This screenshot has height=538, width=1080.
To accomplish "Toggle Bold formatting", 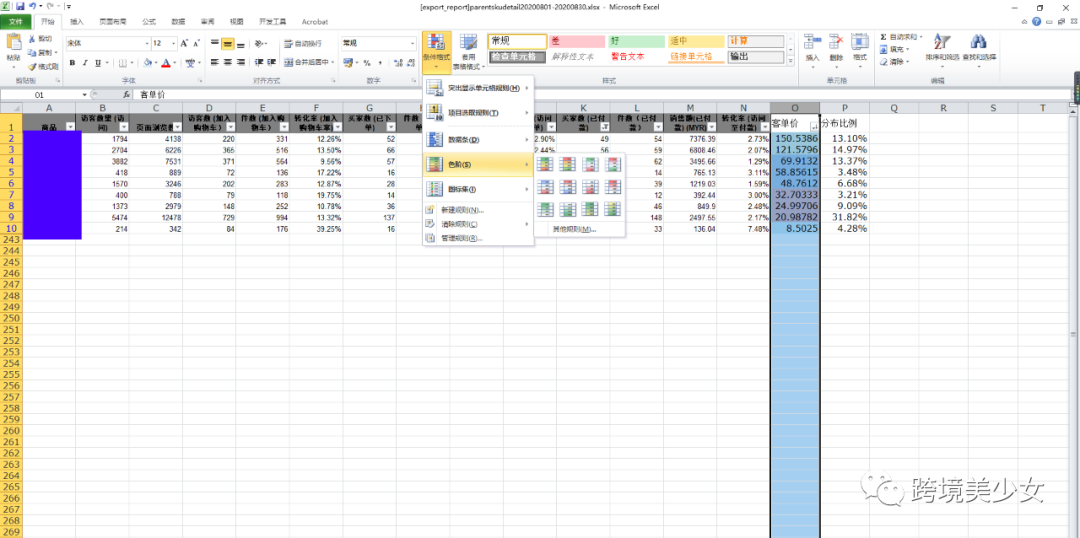I will pyautogui.click(x=71, y=62).
